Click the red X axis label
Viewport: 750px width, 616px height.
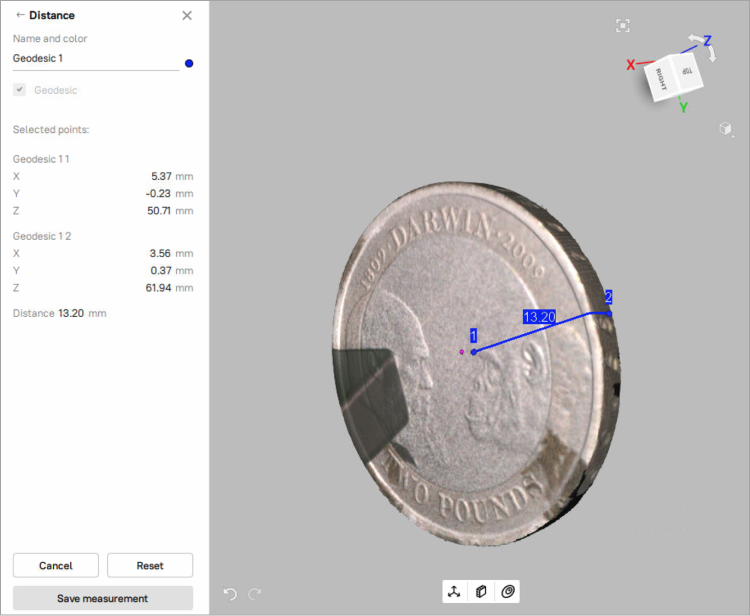click(x=631, y=65)
